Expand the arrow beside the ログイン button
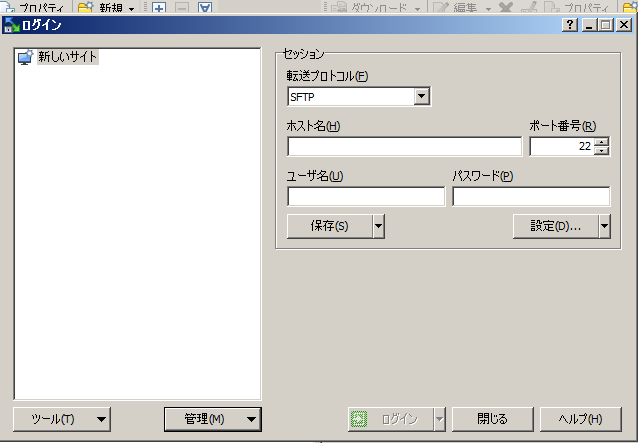 [x=439, y=419]
